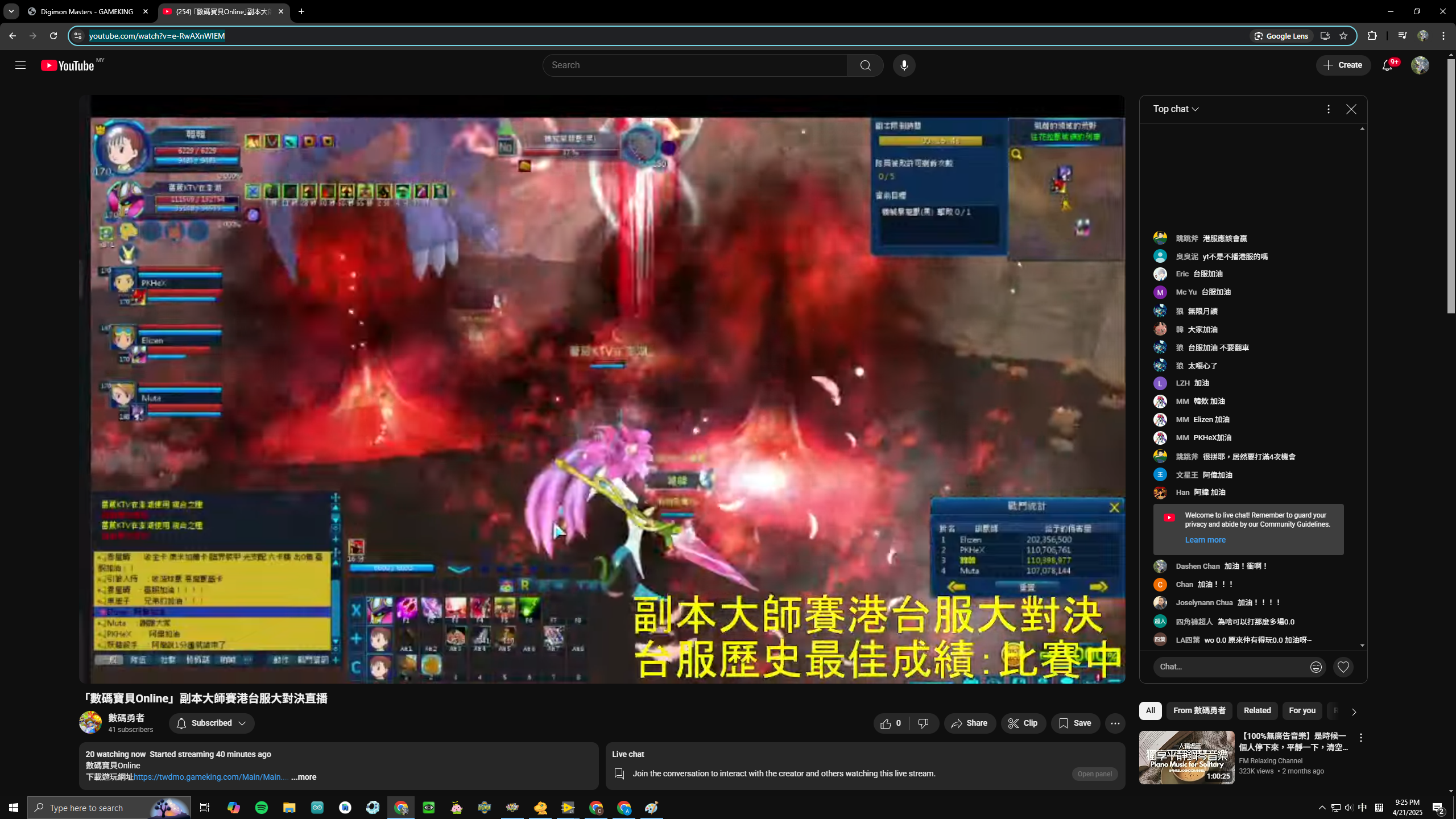Viewport: 1456px width, 819px height.
Task: Open more actions ellipsis under video
Action: (x=1115, y=723)
